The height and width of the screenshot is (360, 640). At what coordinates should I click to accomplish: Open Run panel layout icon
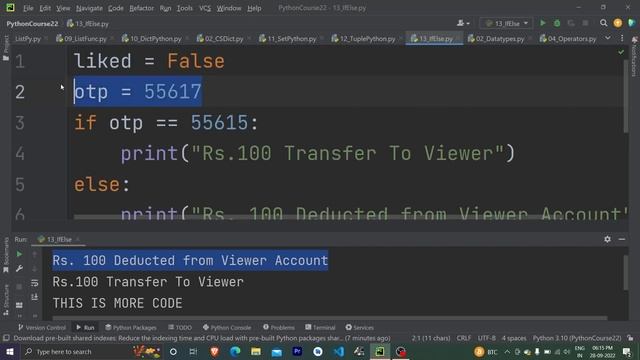click(19, 304)
